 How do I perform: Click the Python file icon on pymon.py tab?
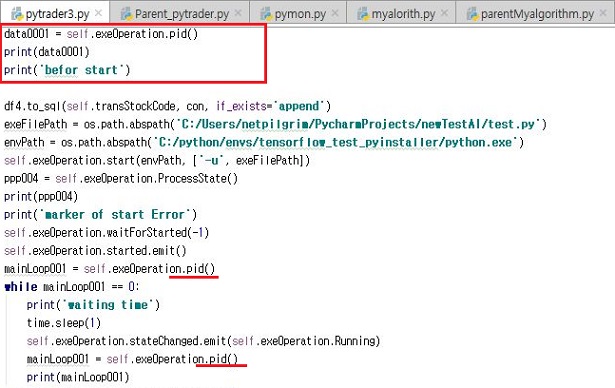(266, 14)
